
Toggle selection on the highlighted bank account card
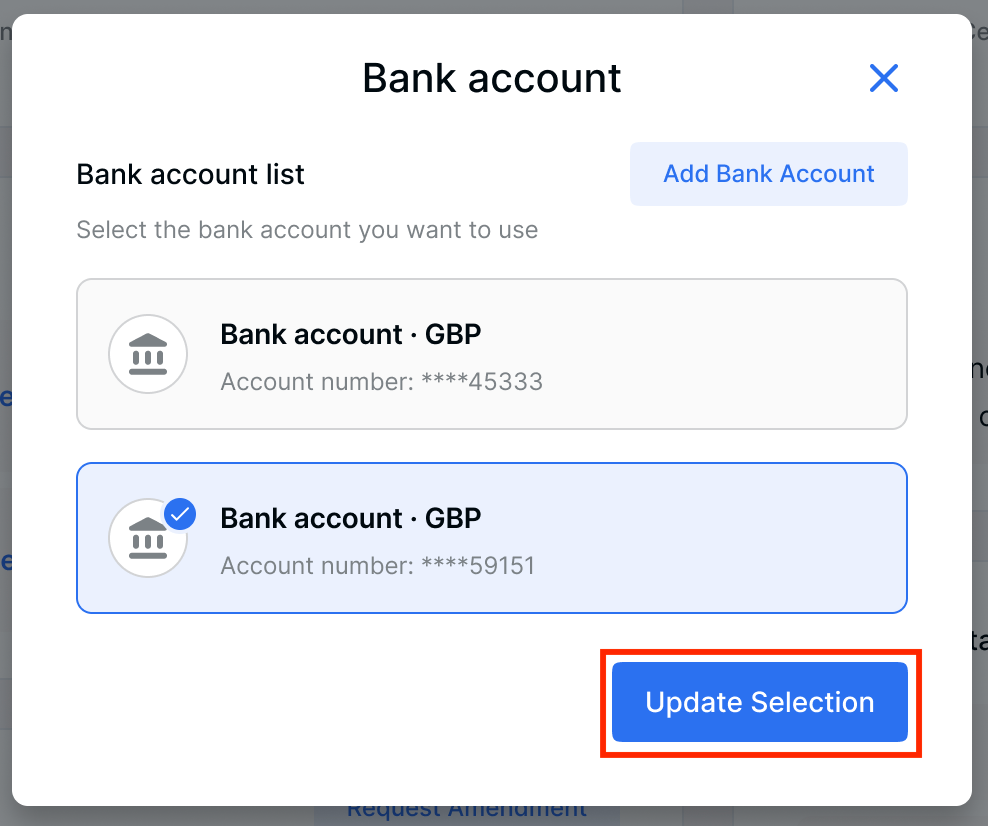pyautogui.click(x=491, y=538)
